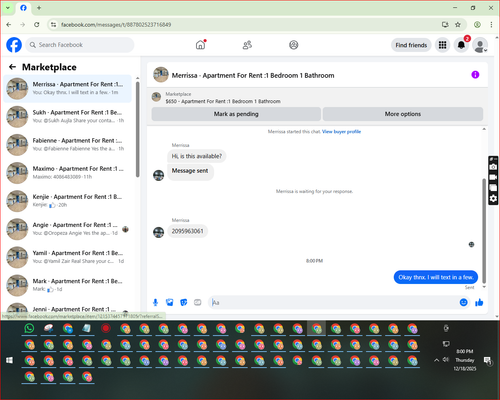Click the message text box
This screenshot has height=400, width=500.
pyautogui.click(x=334, y=302)
